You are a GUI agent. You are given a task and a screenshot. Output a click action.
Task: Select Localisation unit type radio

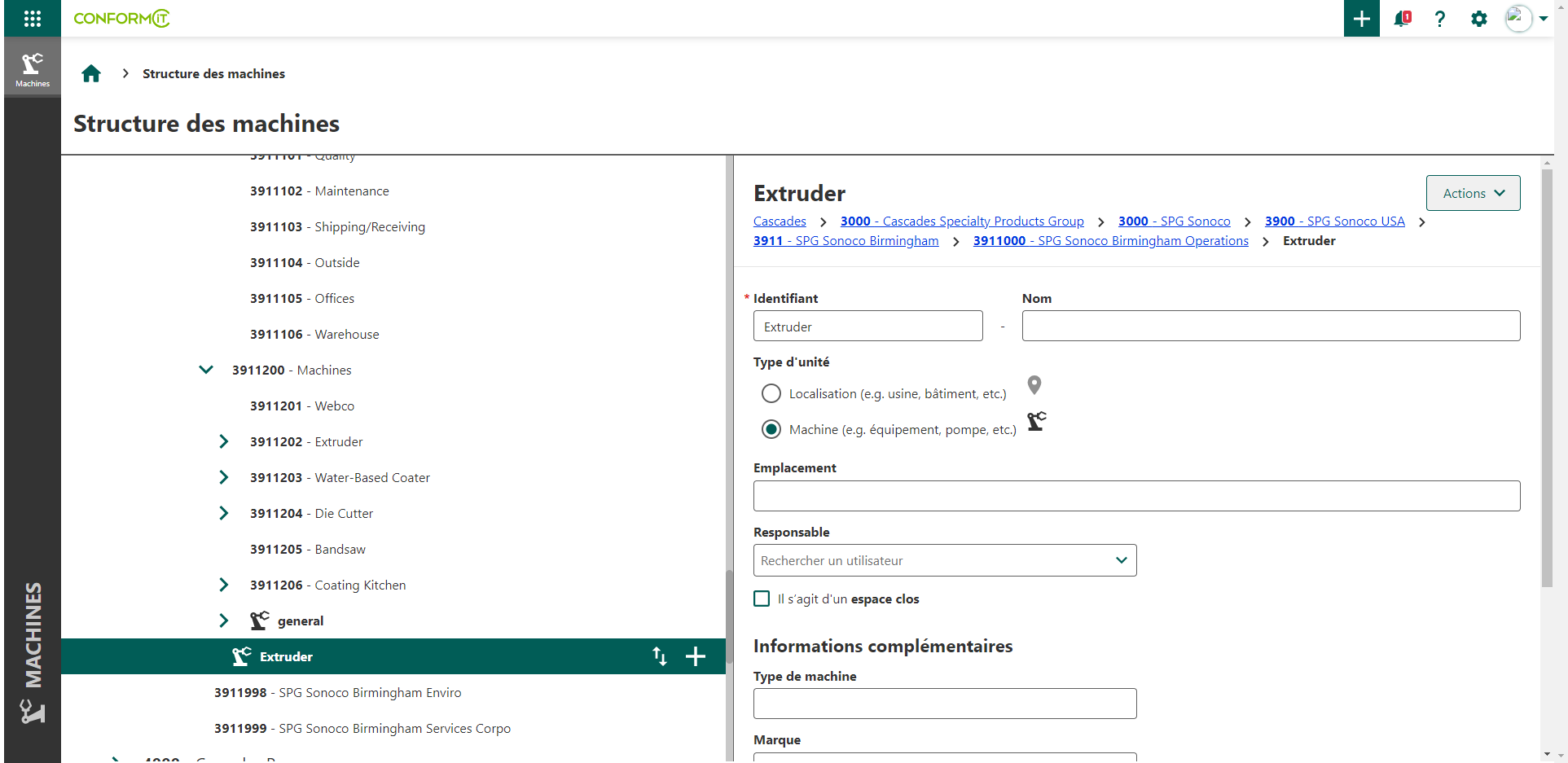point(771,393)
